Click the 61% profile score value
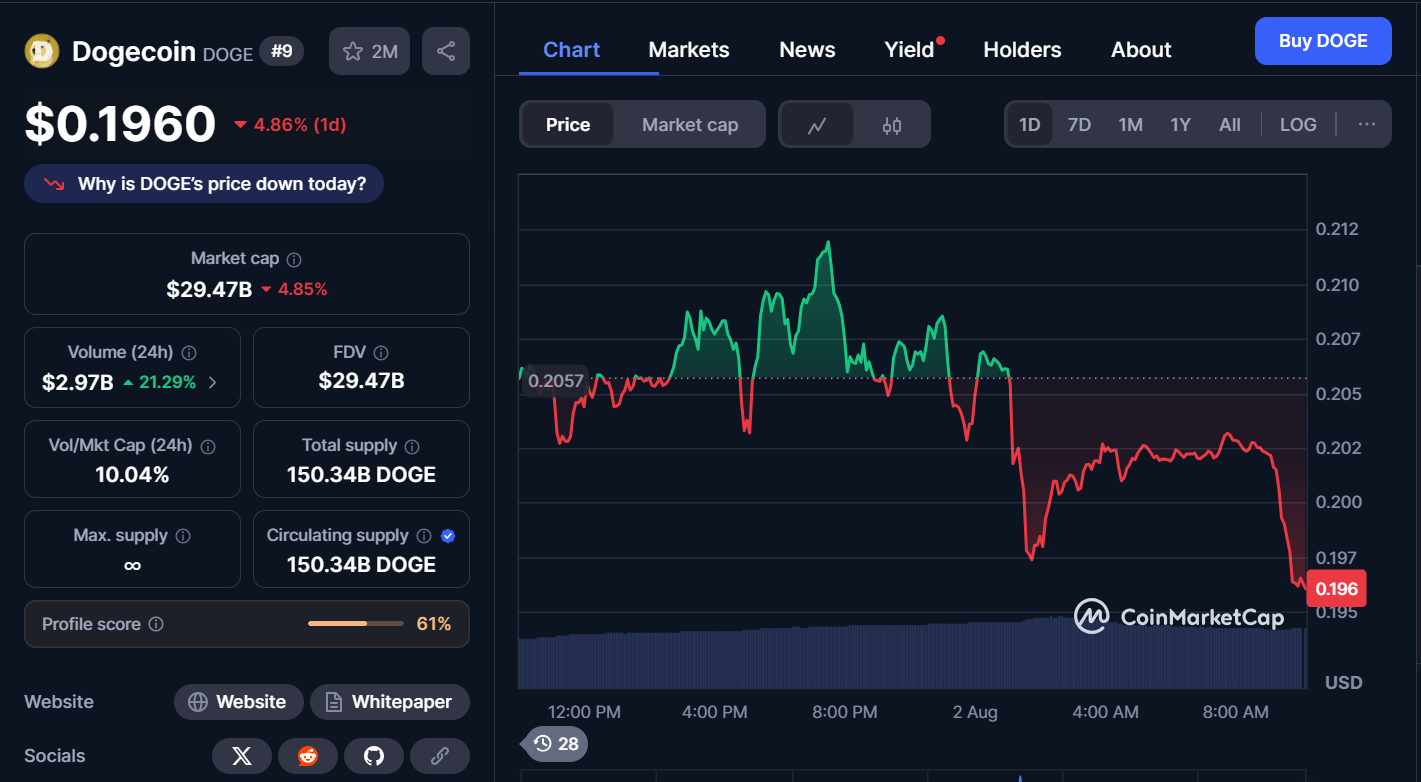This screenshot has width=1421, height=782. click(434, 624)
